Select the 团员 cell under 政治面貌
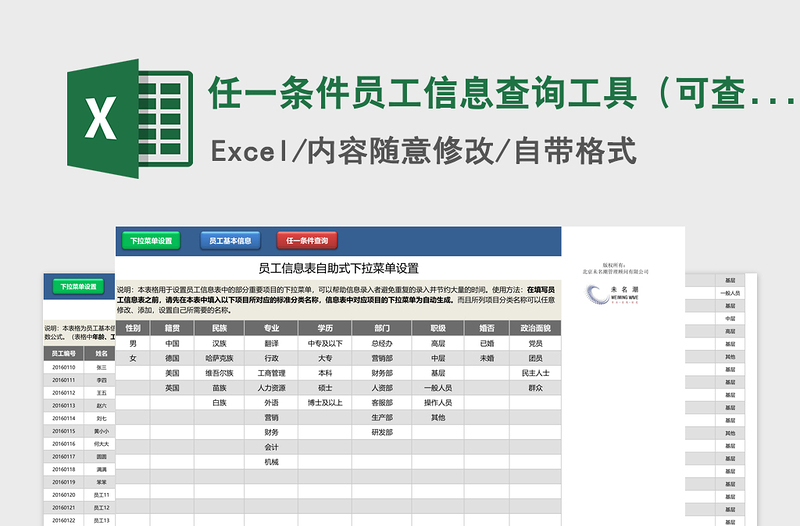 (535, 358)
